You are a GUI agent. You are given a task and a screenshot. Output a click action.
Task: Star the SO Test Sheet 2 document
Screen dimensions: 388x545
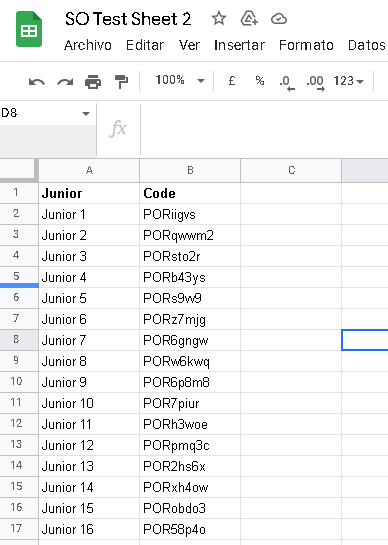pos(219,18)
